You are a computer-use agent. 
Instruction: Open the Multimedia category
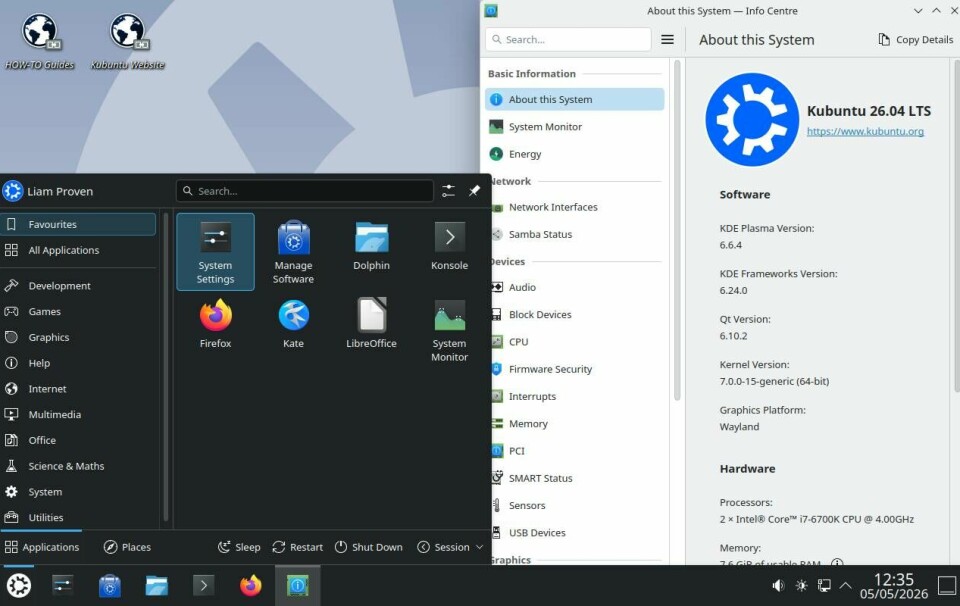(78, 414)
